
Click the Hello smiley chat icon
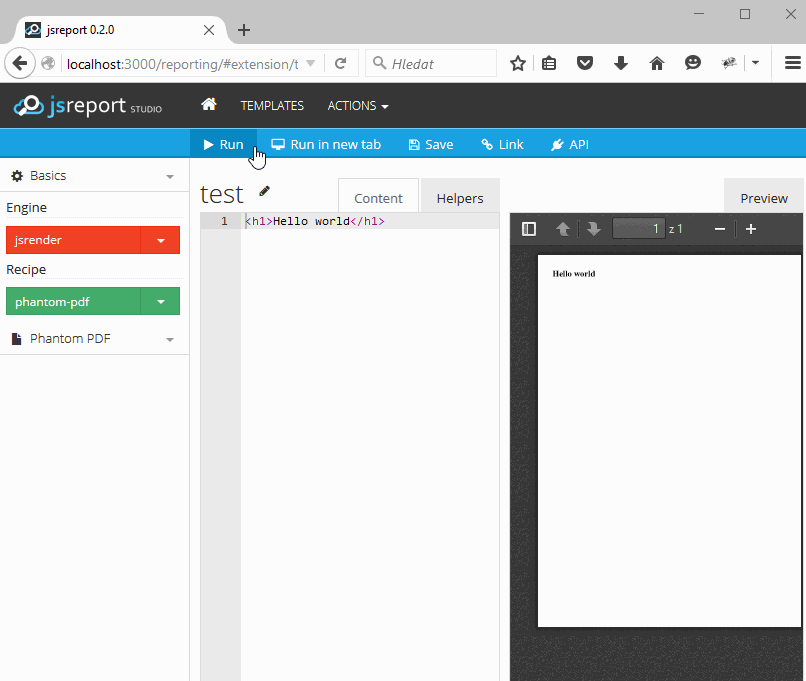693,63
